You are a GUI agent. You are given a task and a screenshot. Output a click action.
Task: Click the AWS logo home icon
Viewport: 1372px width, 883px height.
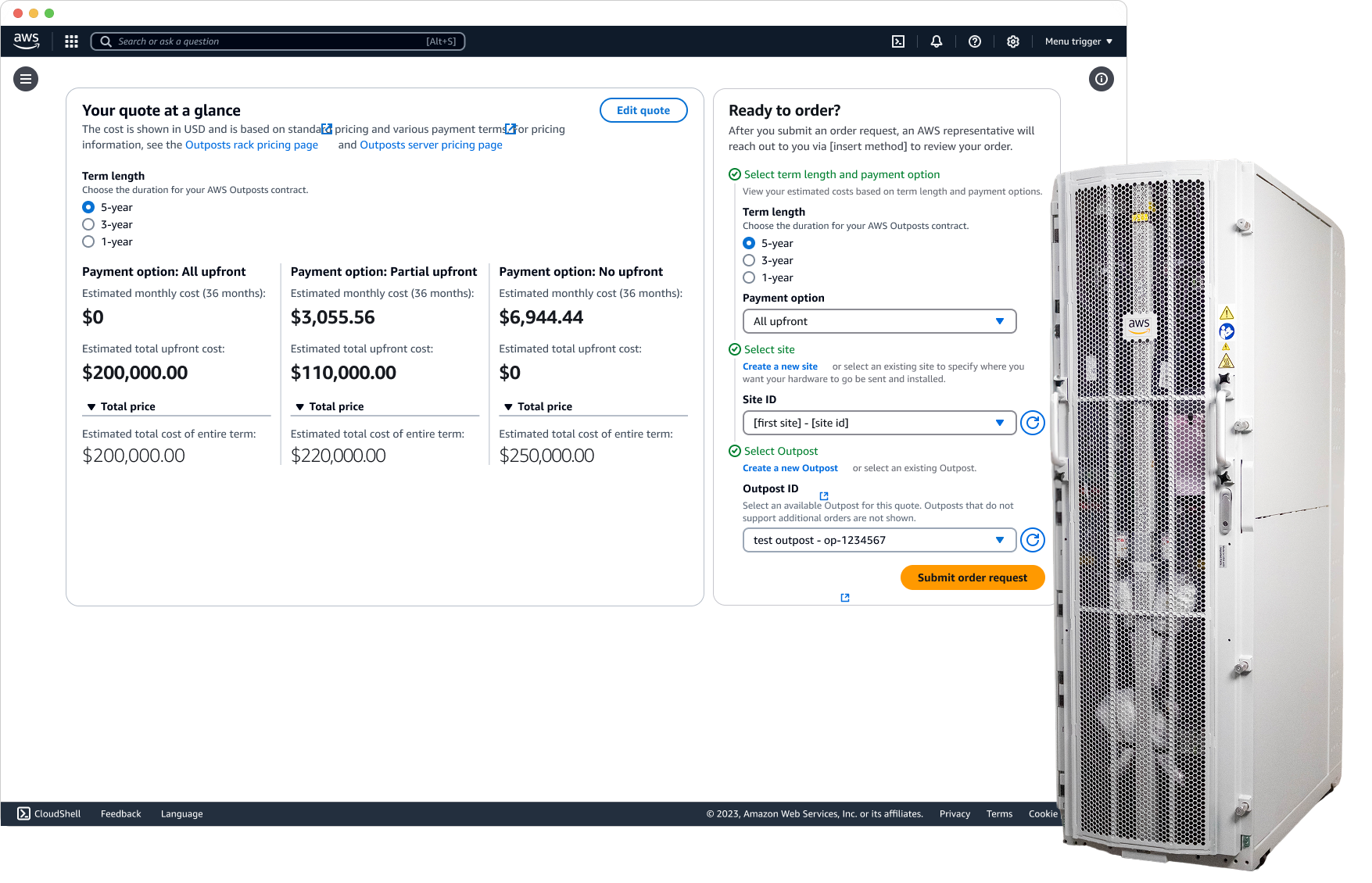(27, 41)
